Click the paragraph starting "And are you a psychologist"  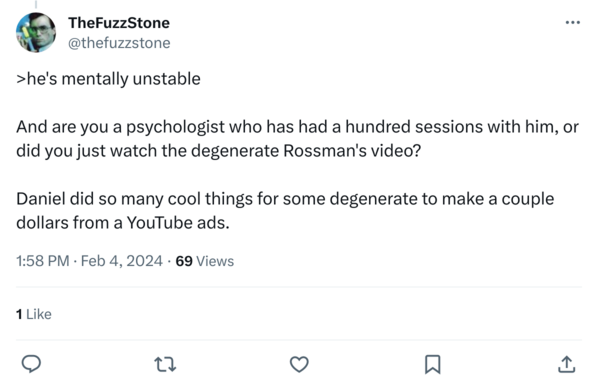[x=297, y=139]
